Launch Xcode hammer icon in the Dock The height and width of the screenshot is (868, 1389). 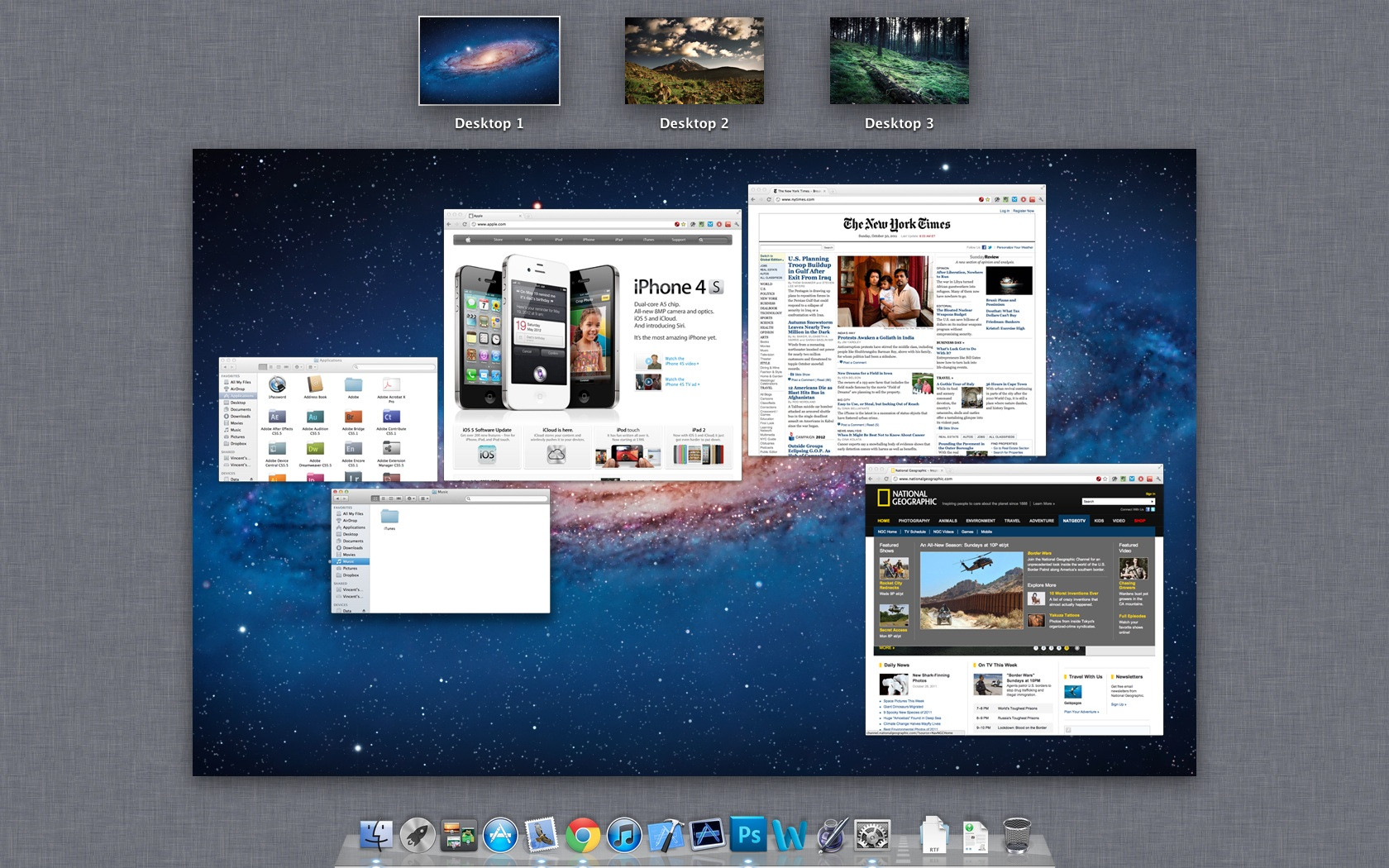click(666, 836)
